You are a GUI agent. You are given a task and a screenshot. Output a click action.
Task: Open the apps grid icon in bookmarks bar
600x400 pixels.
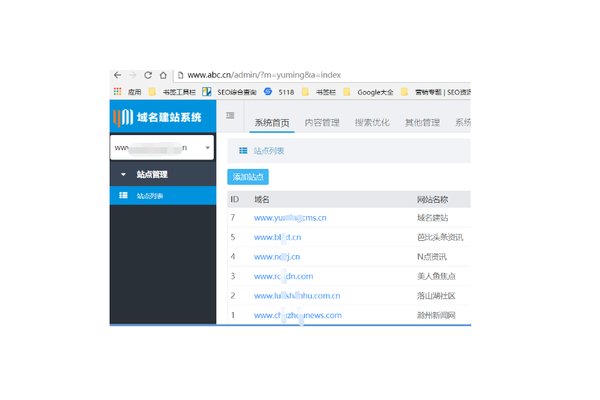[117, 91]
